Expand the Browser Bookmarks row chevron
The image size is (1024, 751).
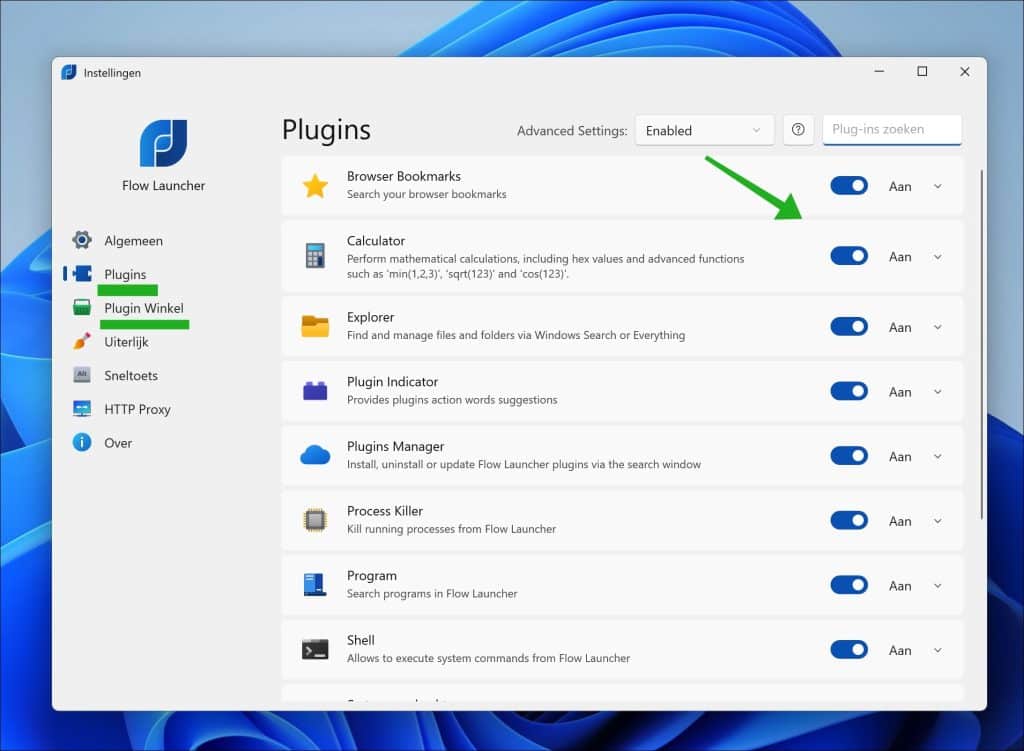click(x=938, y=187)
